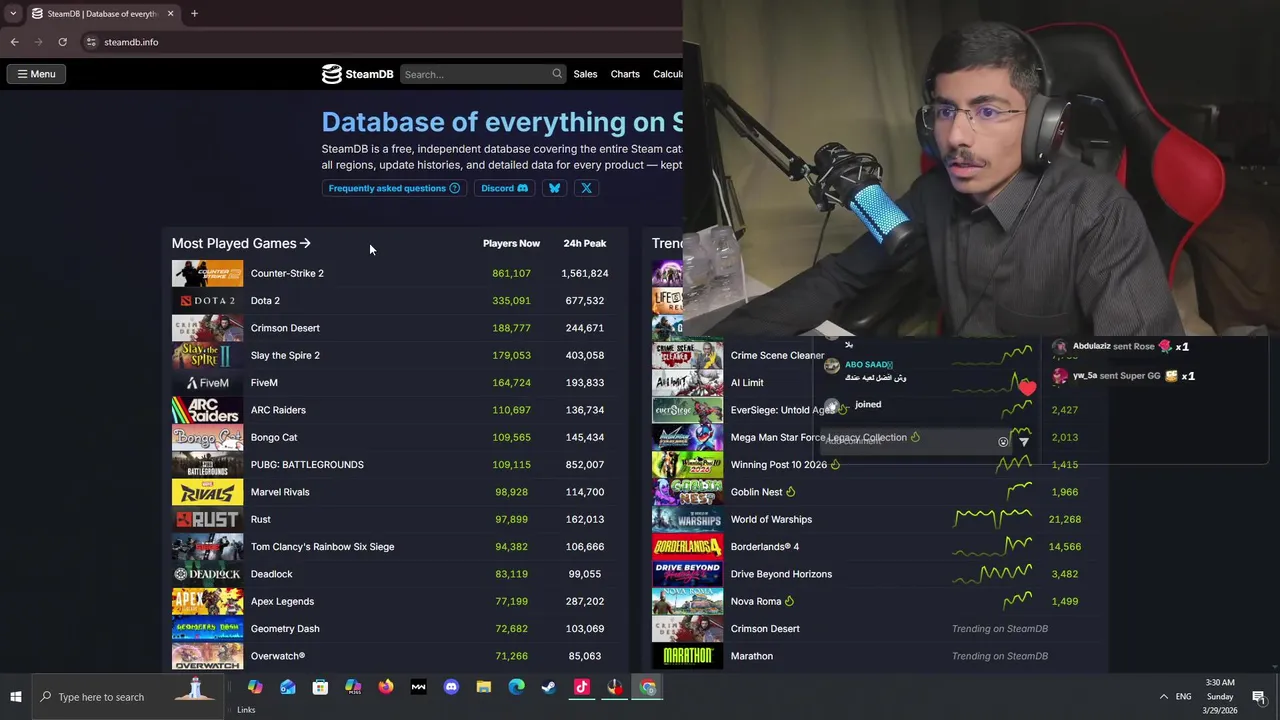Open Frequently asked questions

point(394,188)
